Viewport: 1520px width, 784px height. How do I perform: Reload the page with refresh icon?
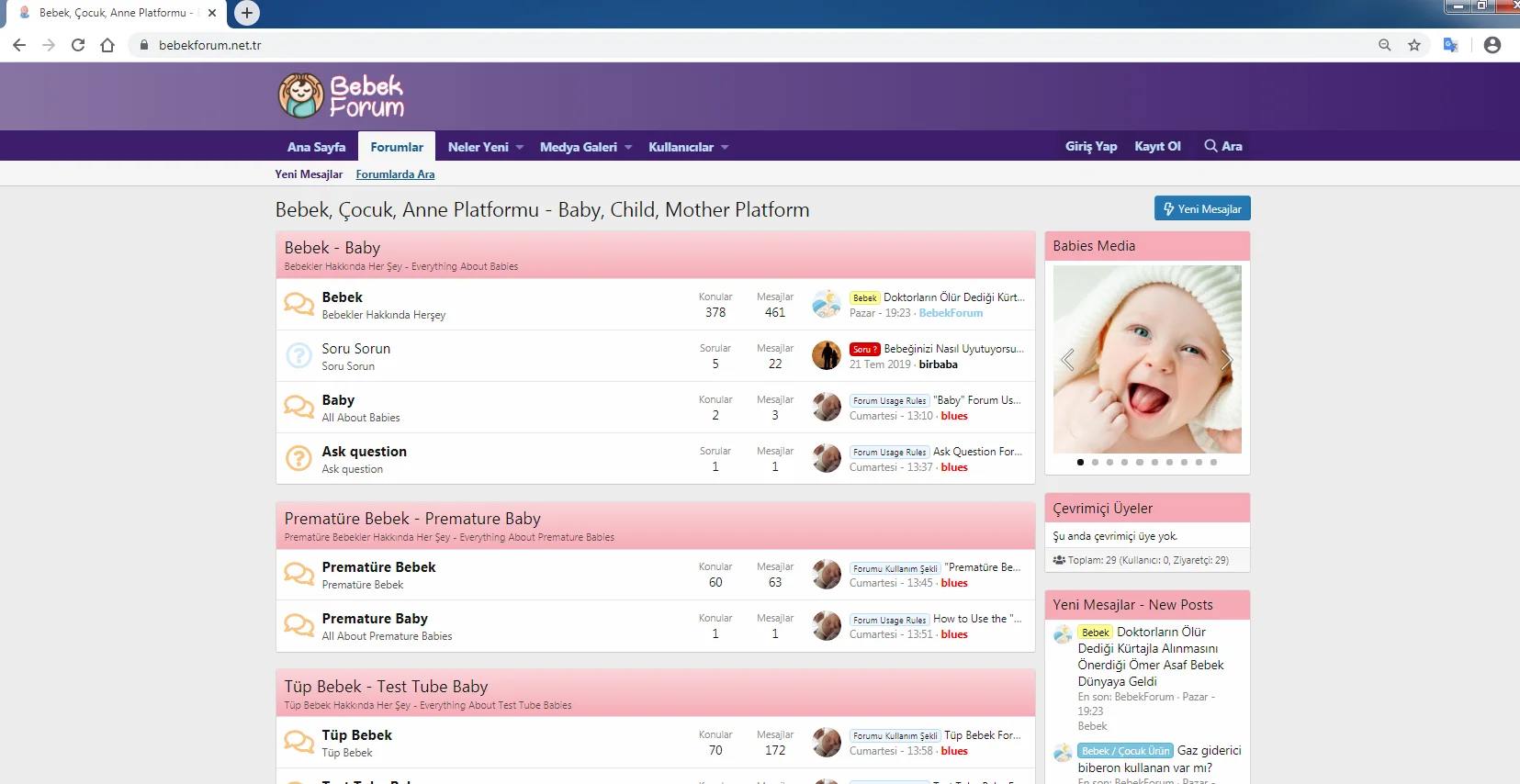(78, 45)
